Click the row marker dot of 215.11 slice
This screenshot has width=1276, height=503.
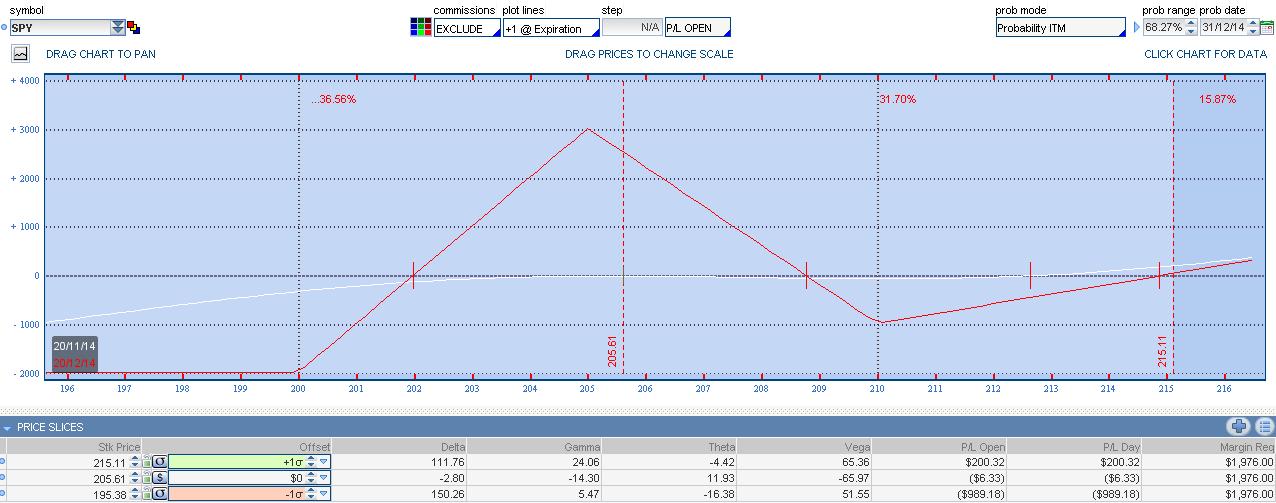[2, 462]
